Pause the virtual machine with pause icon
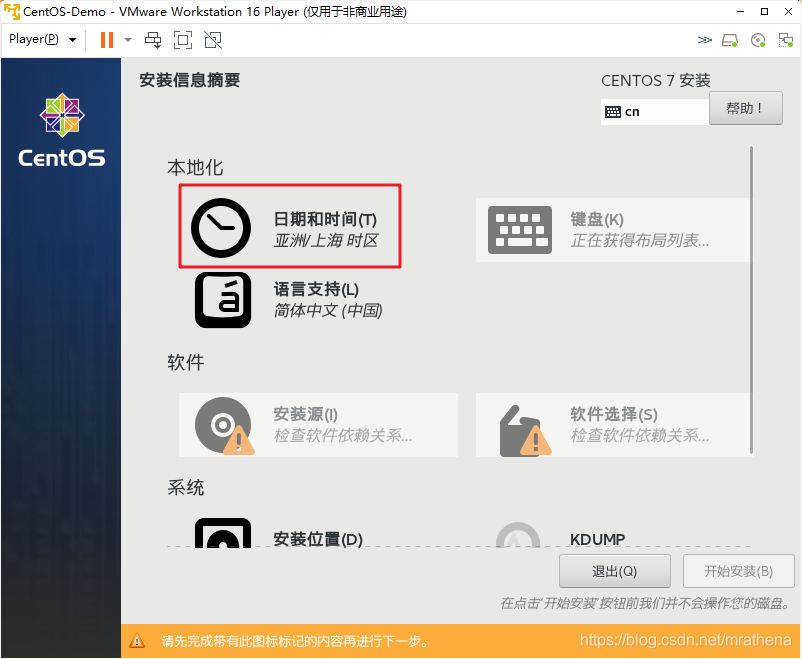 pos(107,40)
